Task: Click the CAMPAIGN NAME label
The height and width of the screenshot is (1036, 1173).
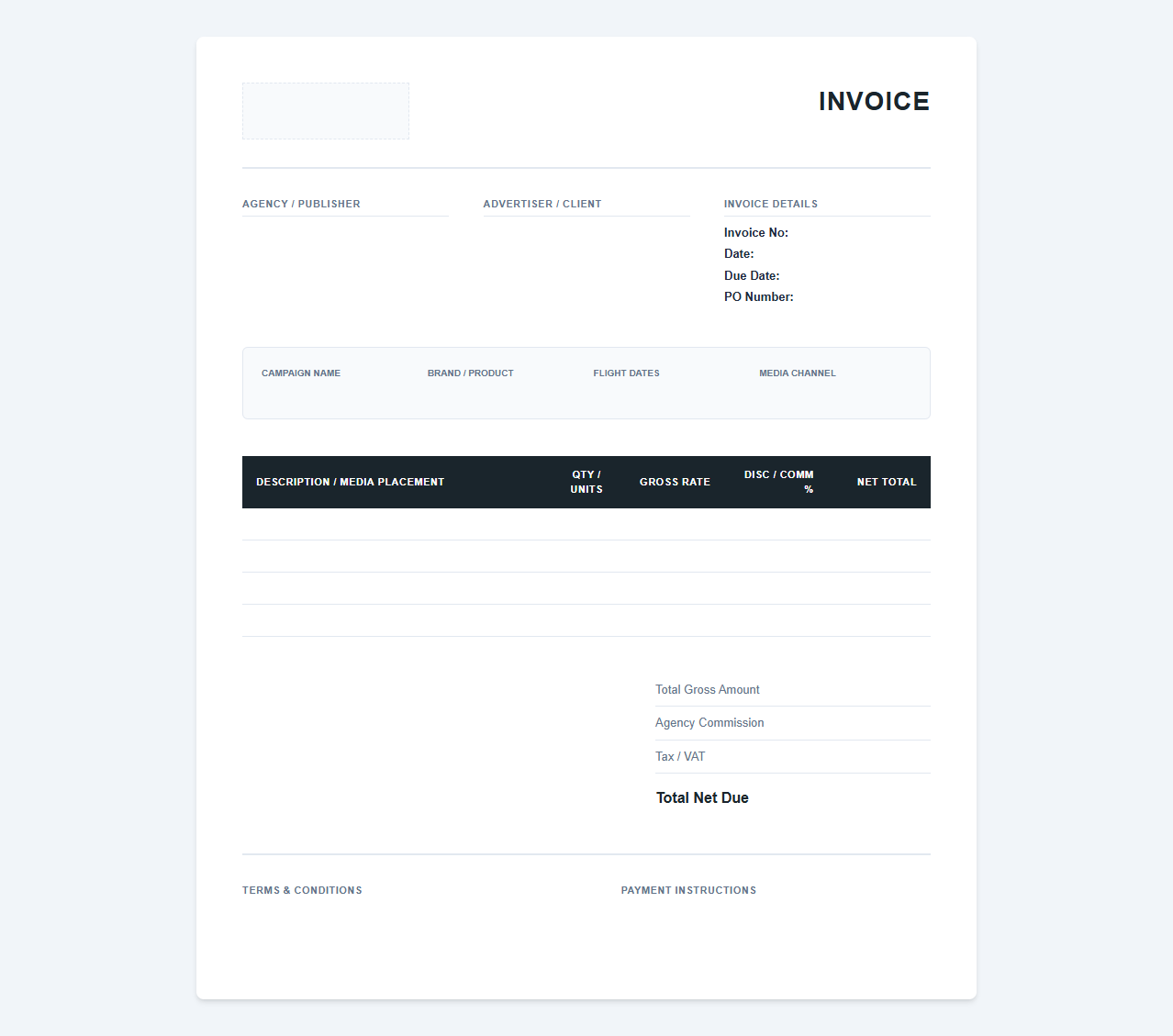Action: tap(301, 373)
